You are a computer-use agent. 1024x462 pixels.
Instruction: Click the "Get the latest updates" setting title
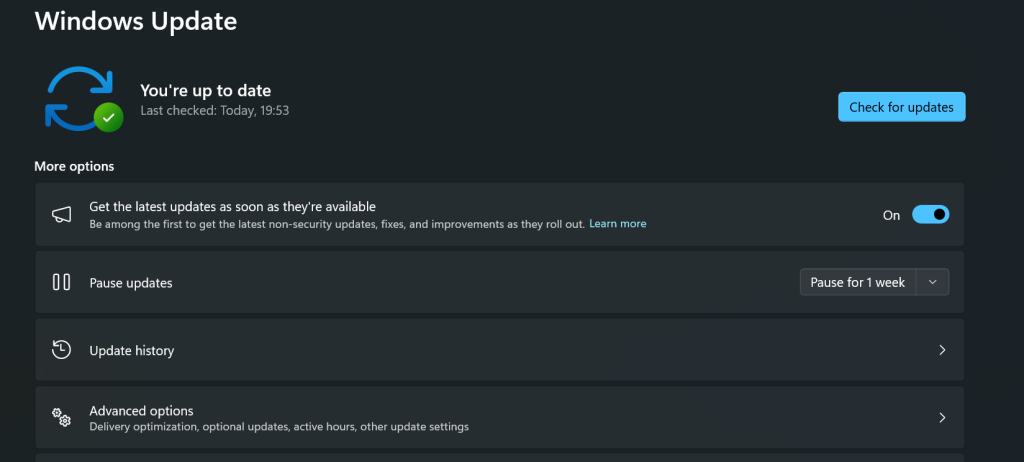click(x=232, y=206)
